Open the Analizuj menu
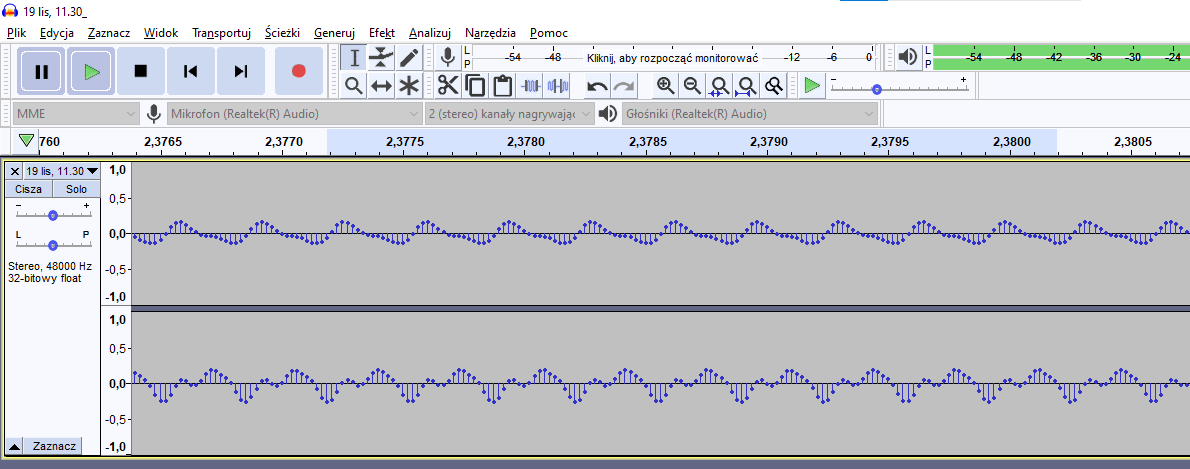Screen dimensions: 1190x469 (430, 33)
